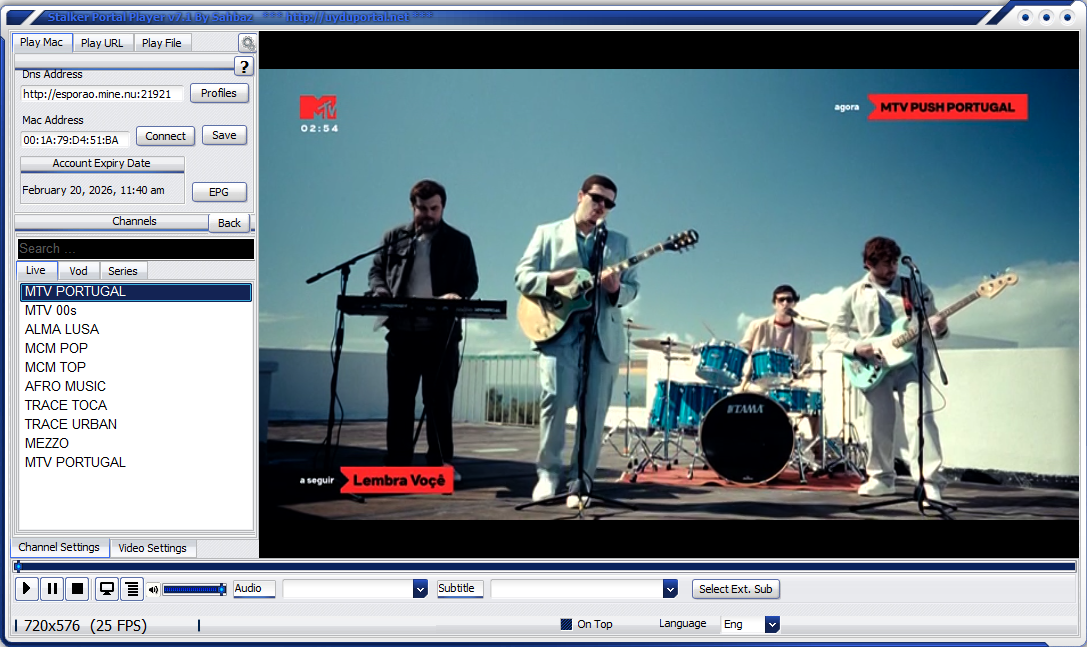Adjust the volume slider
The width and height of the screenshot is (1087, 647).
coord(195,589)
